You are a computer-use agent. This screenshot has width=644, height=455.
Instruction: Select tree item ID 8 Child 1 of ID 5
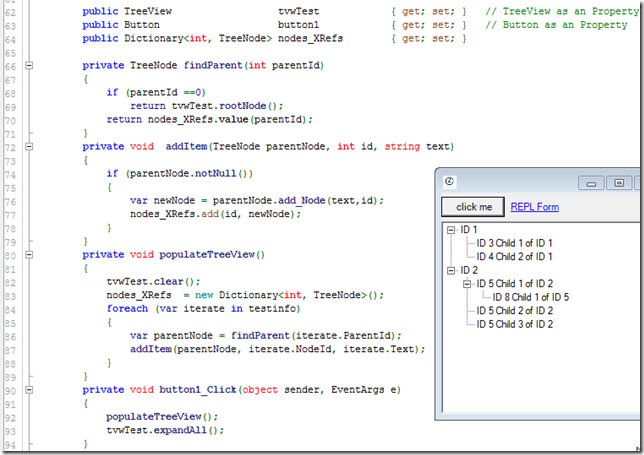pos(531,297)
